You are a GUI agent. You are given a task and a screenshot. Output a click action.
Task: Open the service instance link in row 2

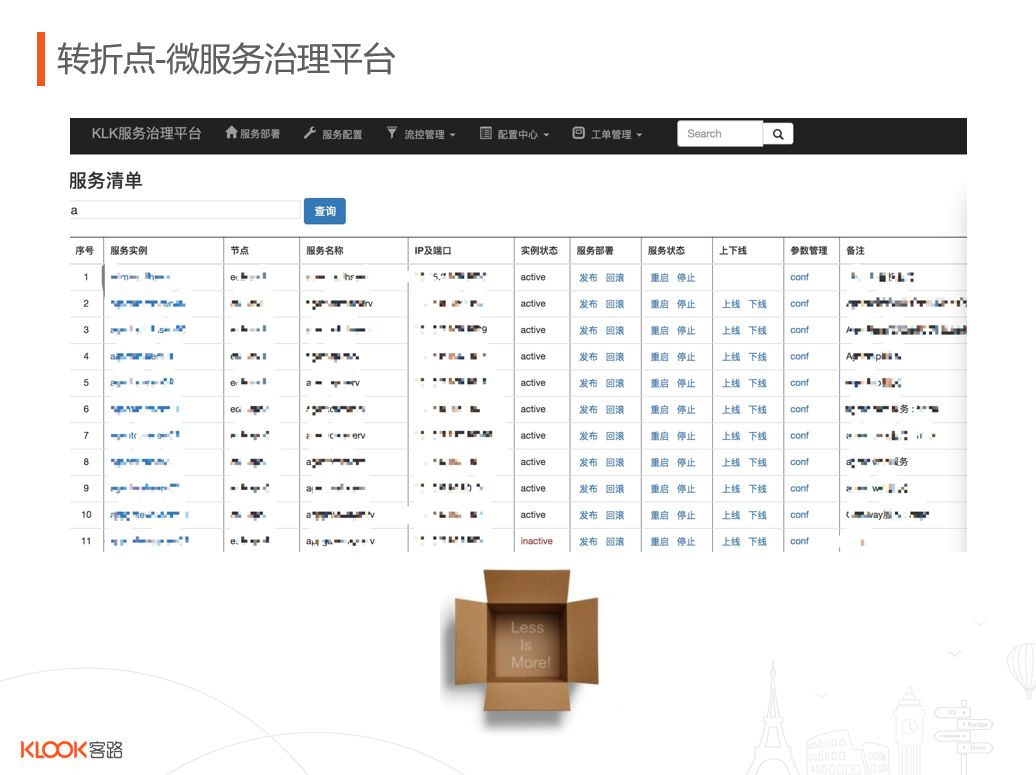(148, 303)
